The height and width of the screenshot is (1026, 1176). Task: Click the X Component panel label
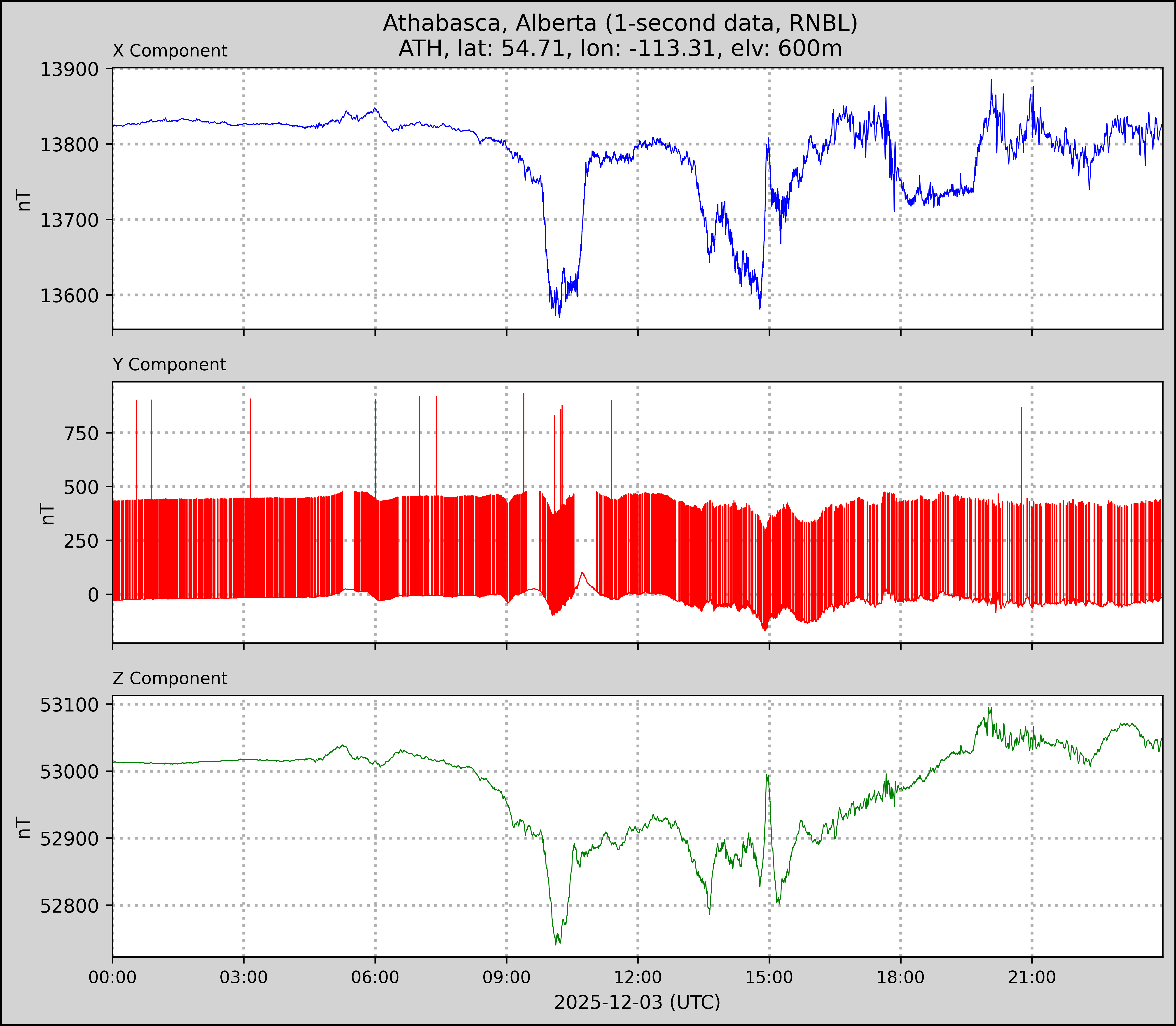click(170, 51)
